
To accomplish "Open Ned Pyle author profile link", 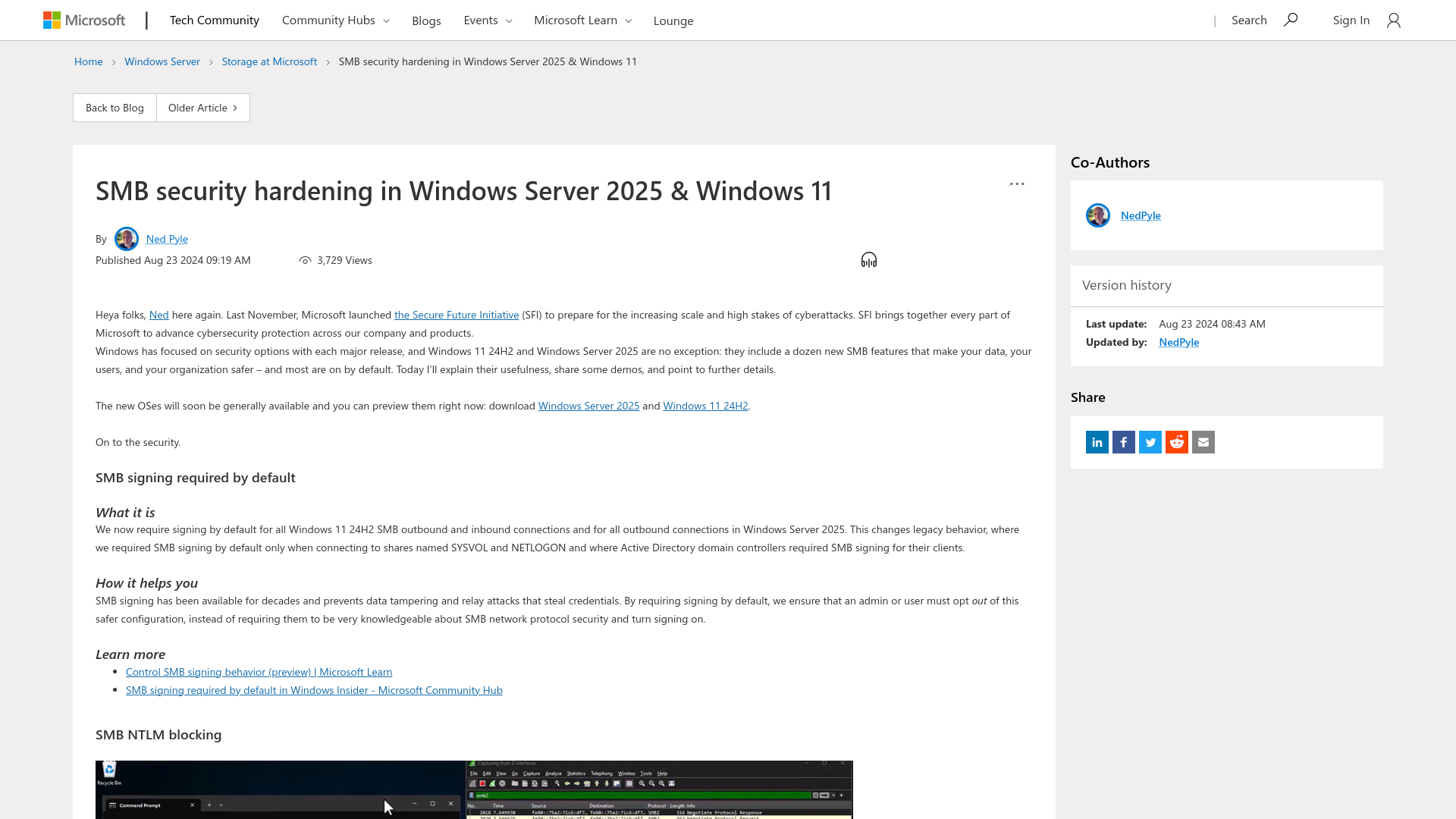I will click(167, 239).
